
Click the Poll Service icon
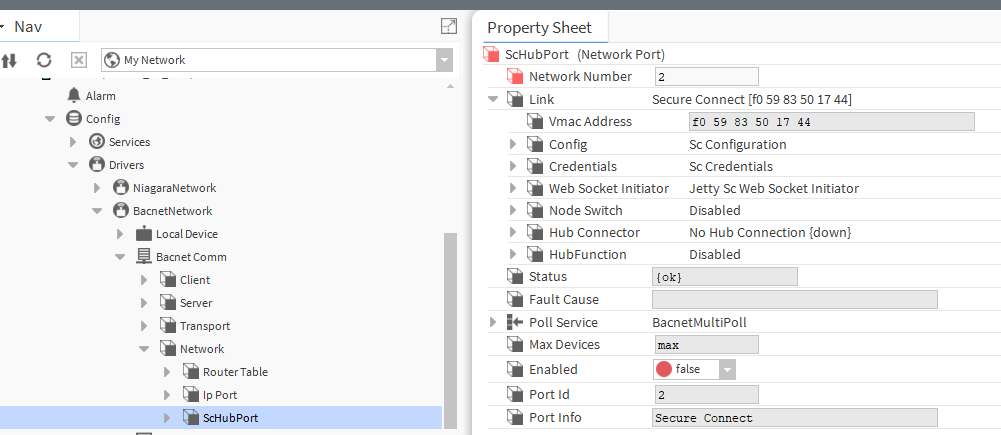coord(514,322)
